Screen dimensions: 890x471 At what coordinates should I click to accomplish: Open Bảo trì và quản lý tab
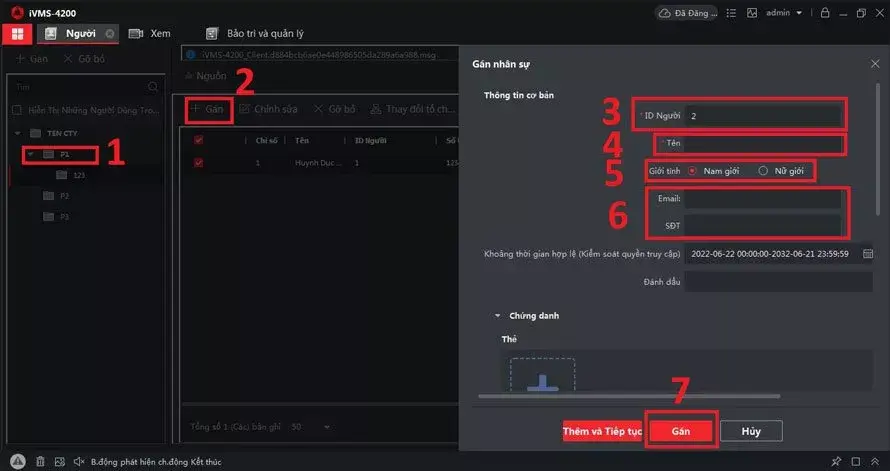tap(255, 33)
